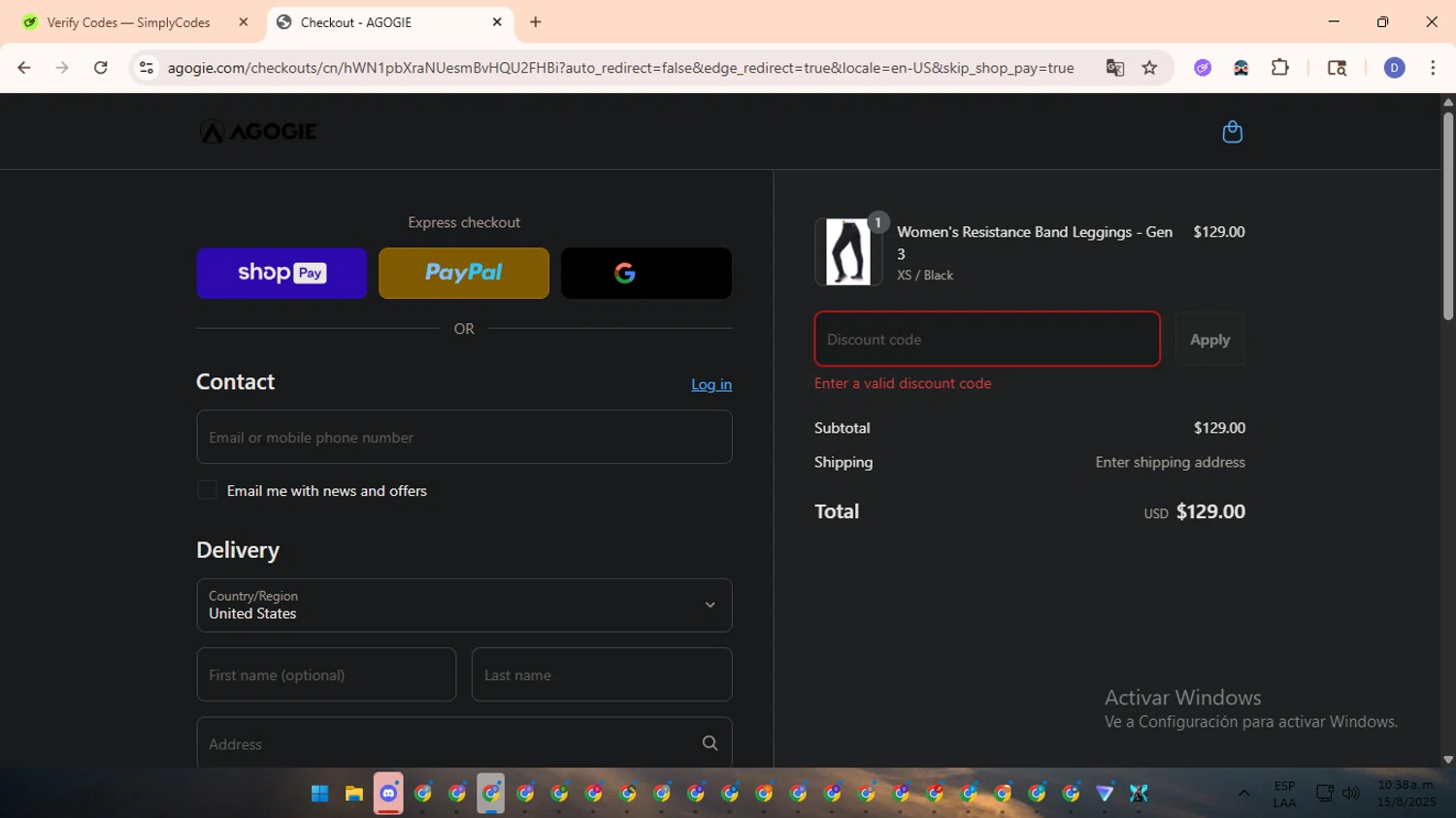Viewport: 1456px width, 818px height.
Task: Click the USD $129.00 total amount
Action: click(1195, 511)
